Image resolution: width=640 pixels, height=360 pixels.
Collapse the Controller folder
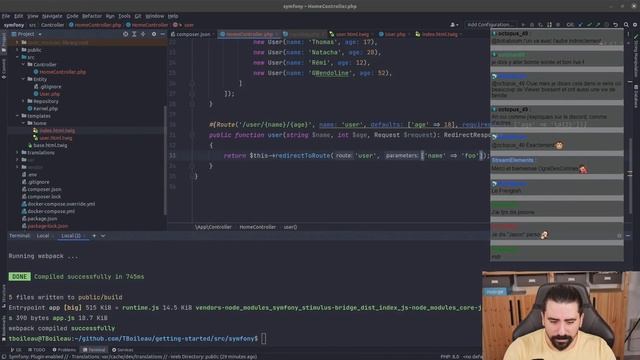(x=24, y=64)
